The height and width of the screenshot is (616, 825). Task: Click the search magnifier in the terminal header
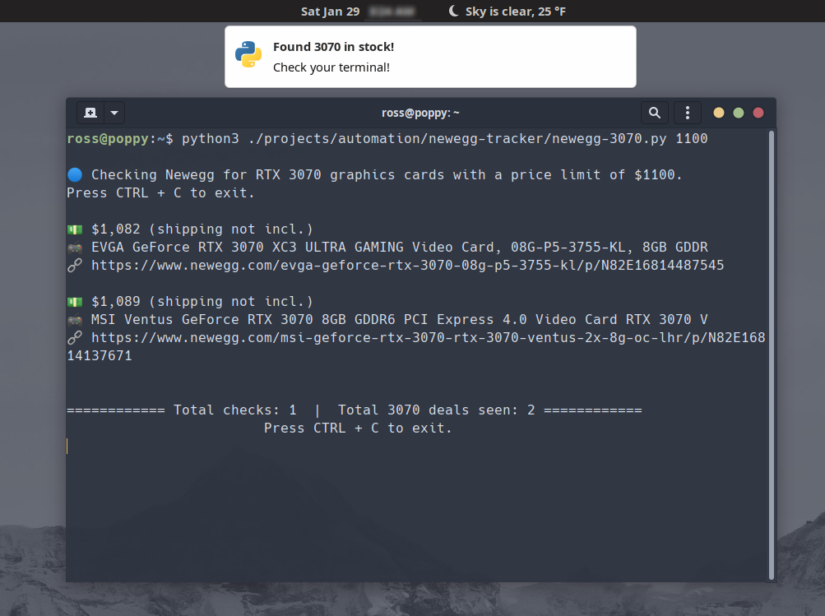click(x=655, y=112)
